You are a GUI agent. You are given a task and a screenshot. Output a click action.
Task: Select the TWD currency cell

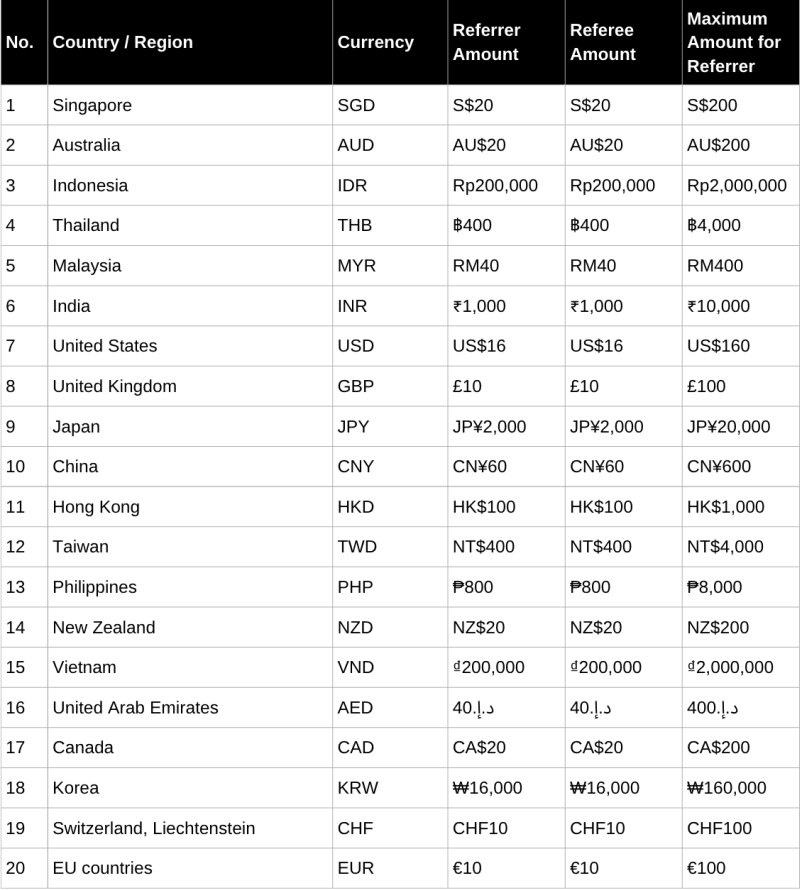pos(358,547)
